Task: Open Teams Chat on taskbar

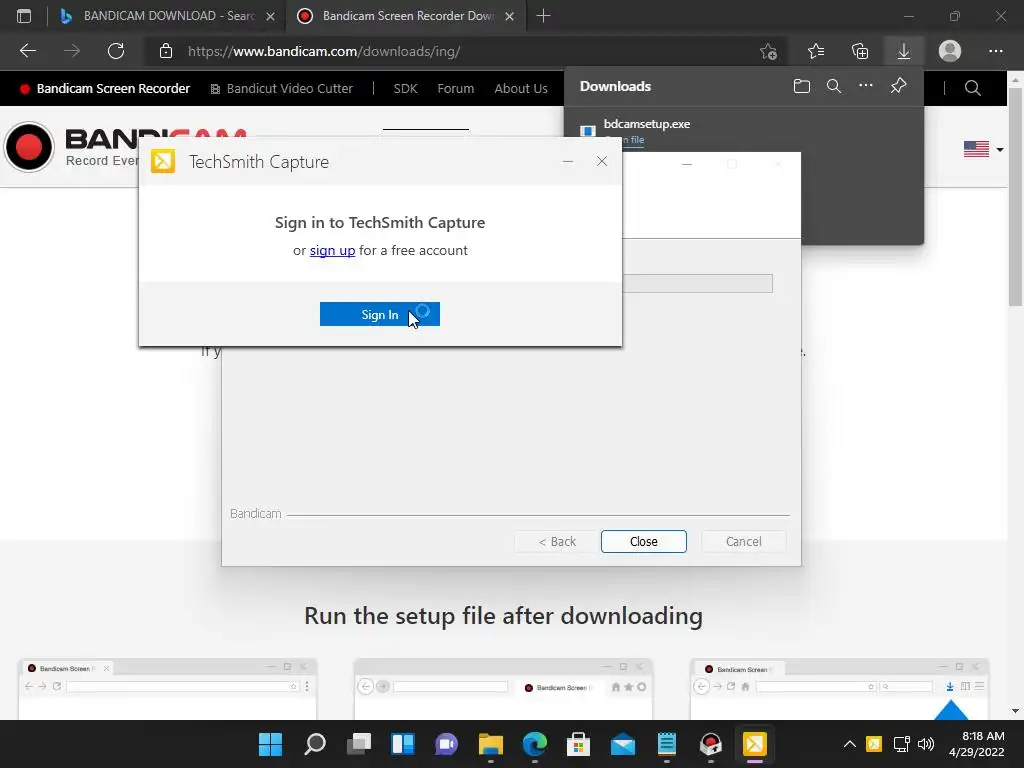Action: 447,744
